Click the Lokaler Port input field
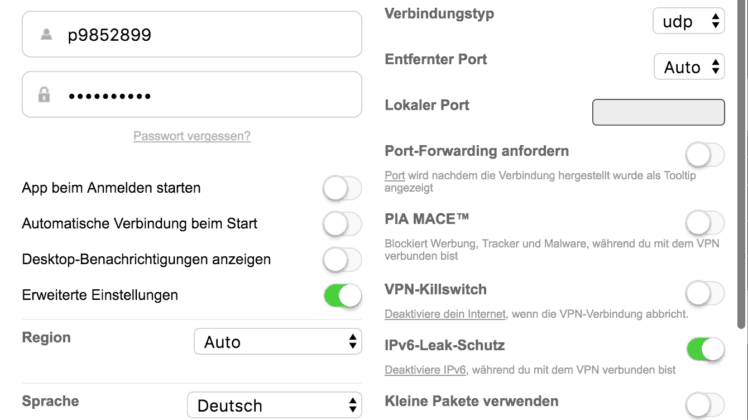Image resolution: width=748 pixels, height=420 pixels. click(658, 113)
